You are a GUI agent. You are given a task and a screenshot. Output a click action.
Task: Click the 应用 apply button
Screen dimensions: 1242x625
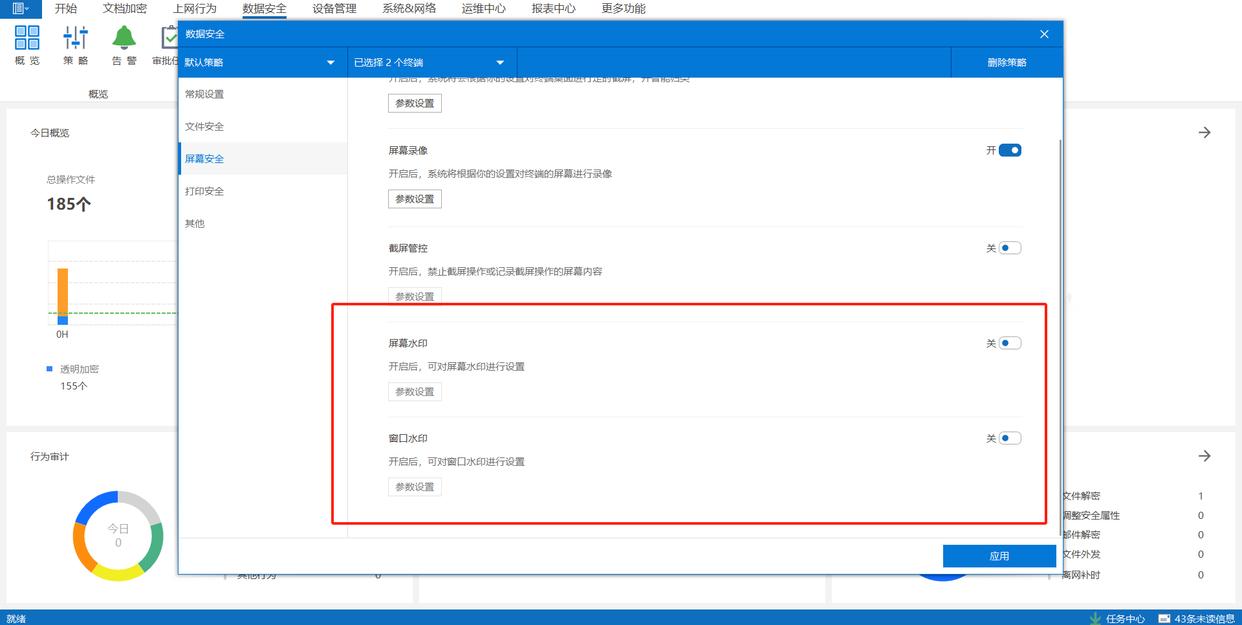pyautogui.click(x=999, y=556)
